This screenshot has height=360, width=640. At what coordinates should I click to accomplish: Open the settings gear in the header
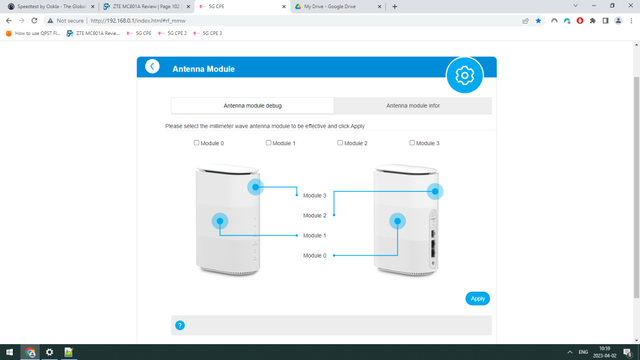point(464,76)
